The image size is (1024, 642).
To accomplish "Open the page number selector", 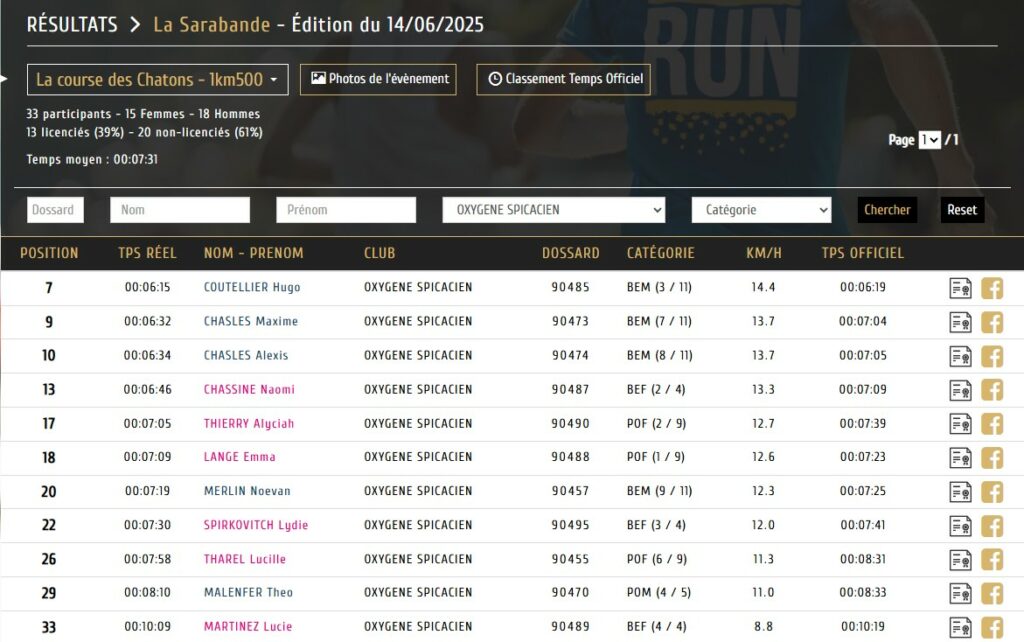I will coord(930,140).
